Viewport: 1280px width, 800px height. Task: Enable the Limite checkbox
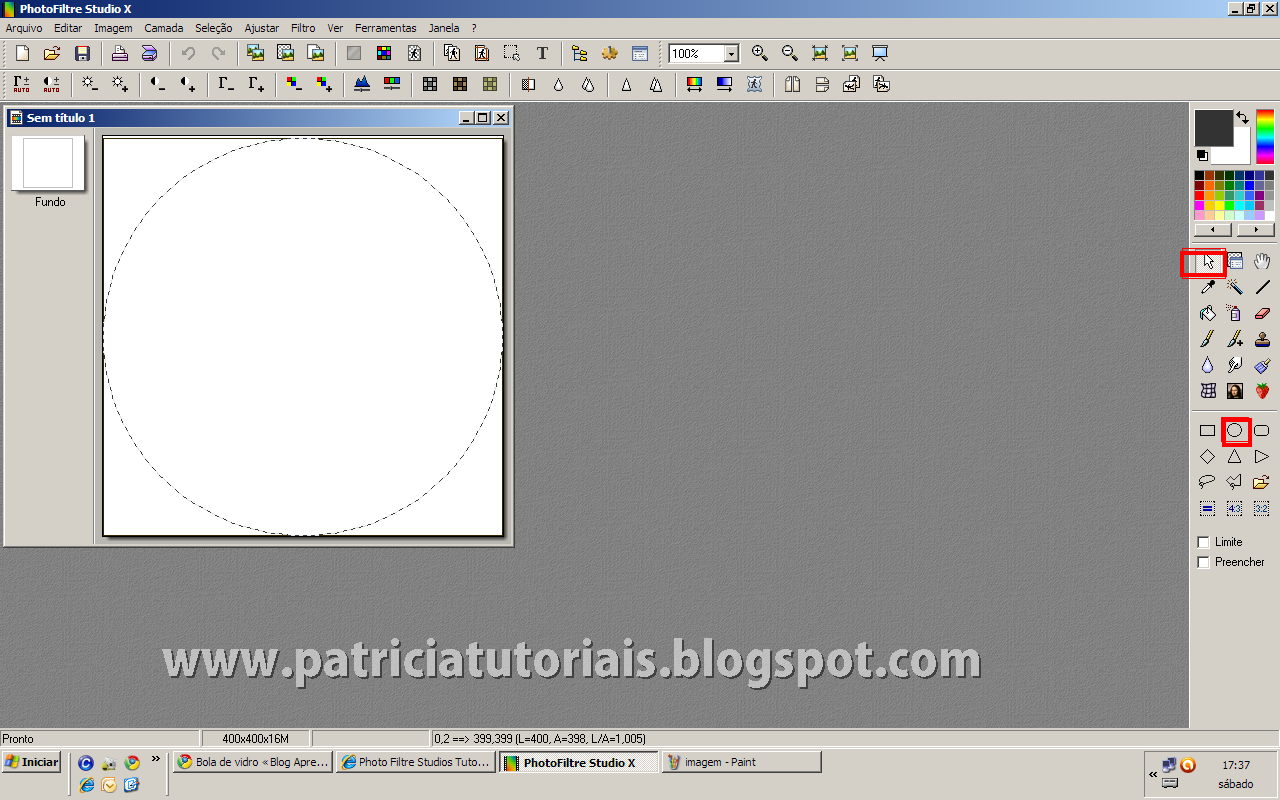[x=1204, y=542]
